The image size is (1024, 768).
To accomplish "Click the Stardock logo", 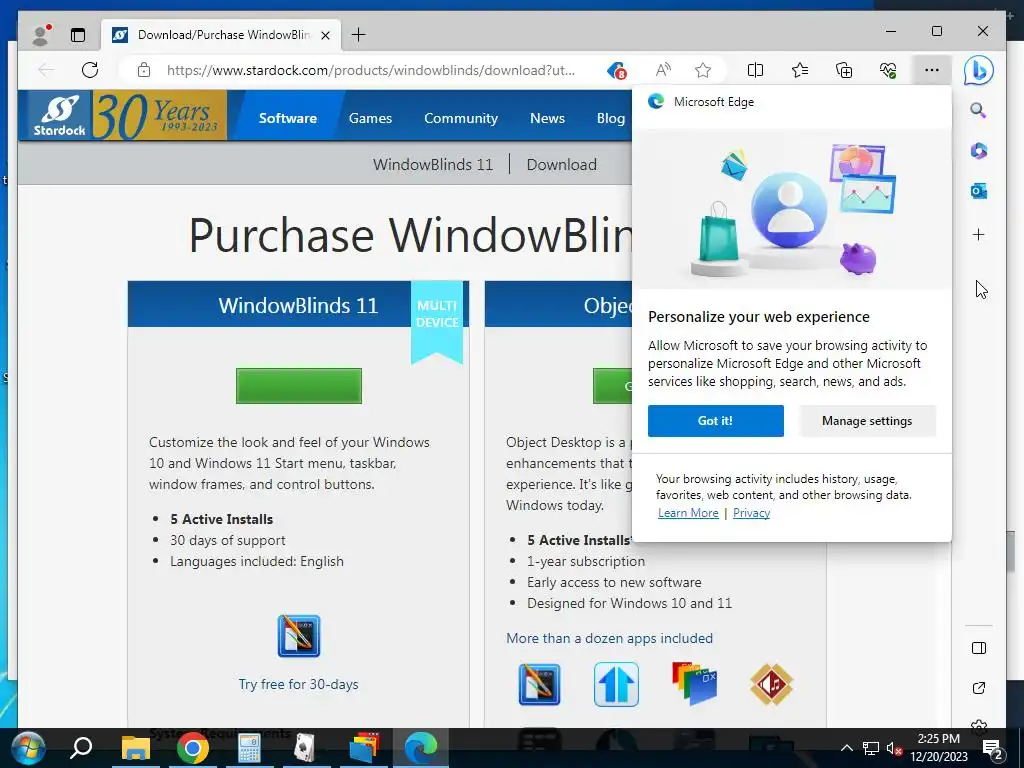I will pos(58,116).
